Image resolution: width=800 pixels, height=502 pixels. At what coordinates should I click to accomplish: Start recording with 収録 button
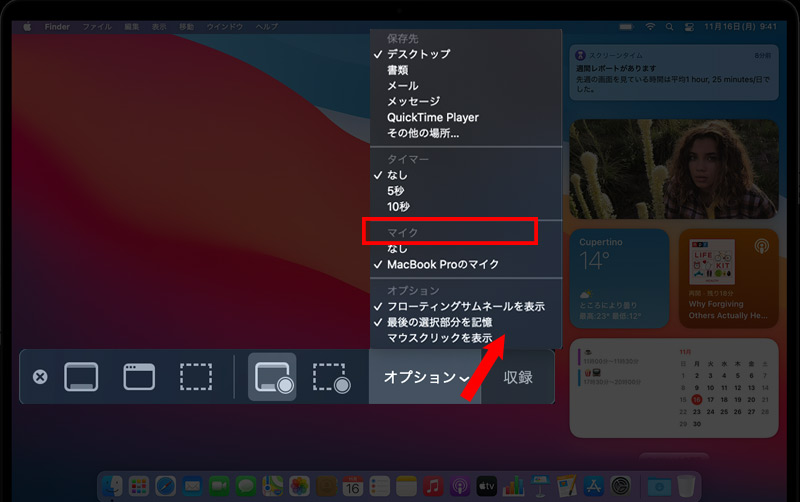coord(518,377)
